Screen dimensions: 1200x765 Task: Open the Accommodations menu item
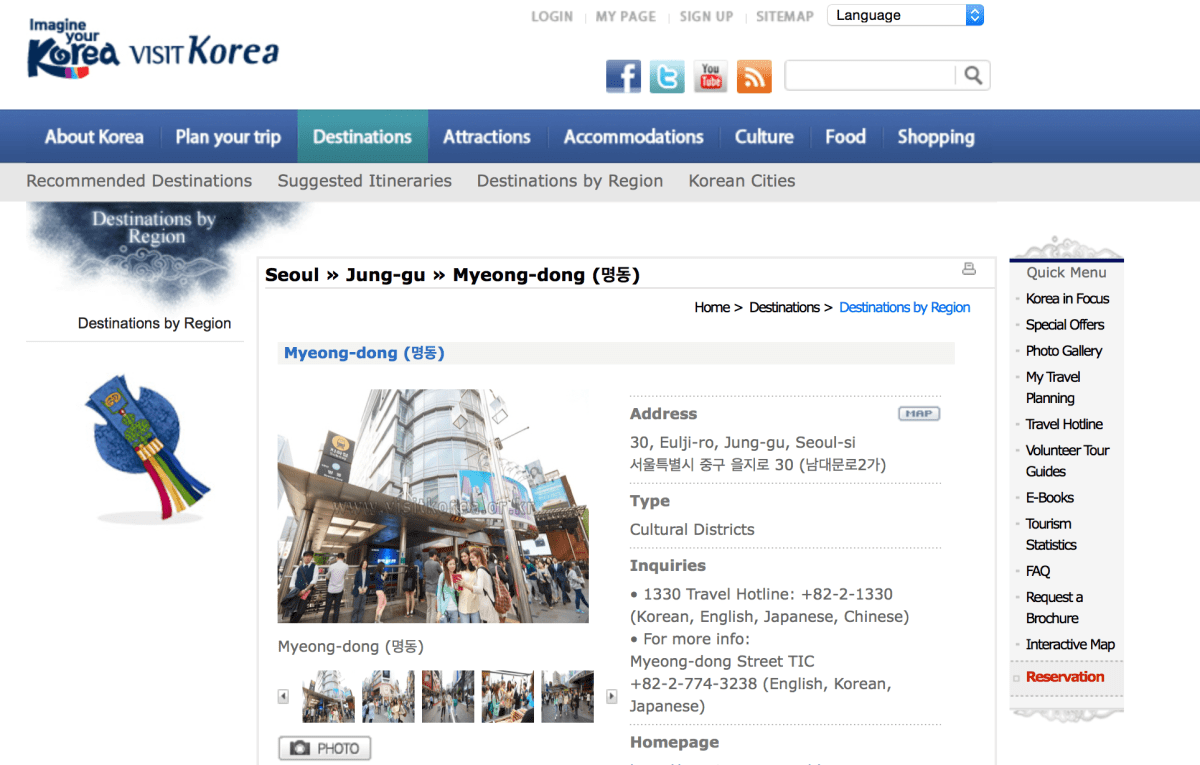[633, 137]
